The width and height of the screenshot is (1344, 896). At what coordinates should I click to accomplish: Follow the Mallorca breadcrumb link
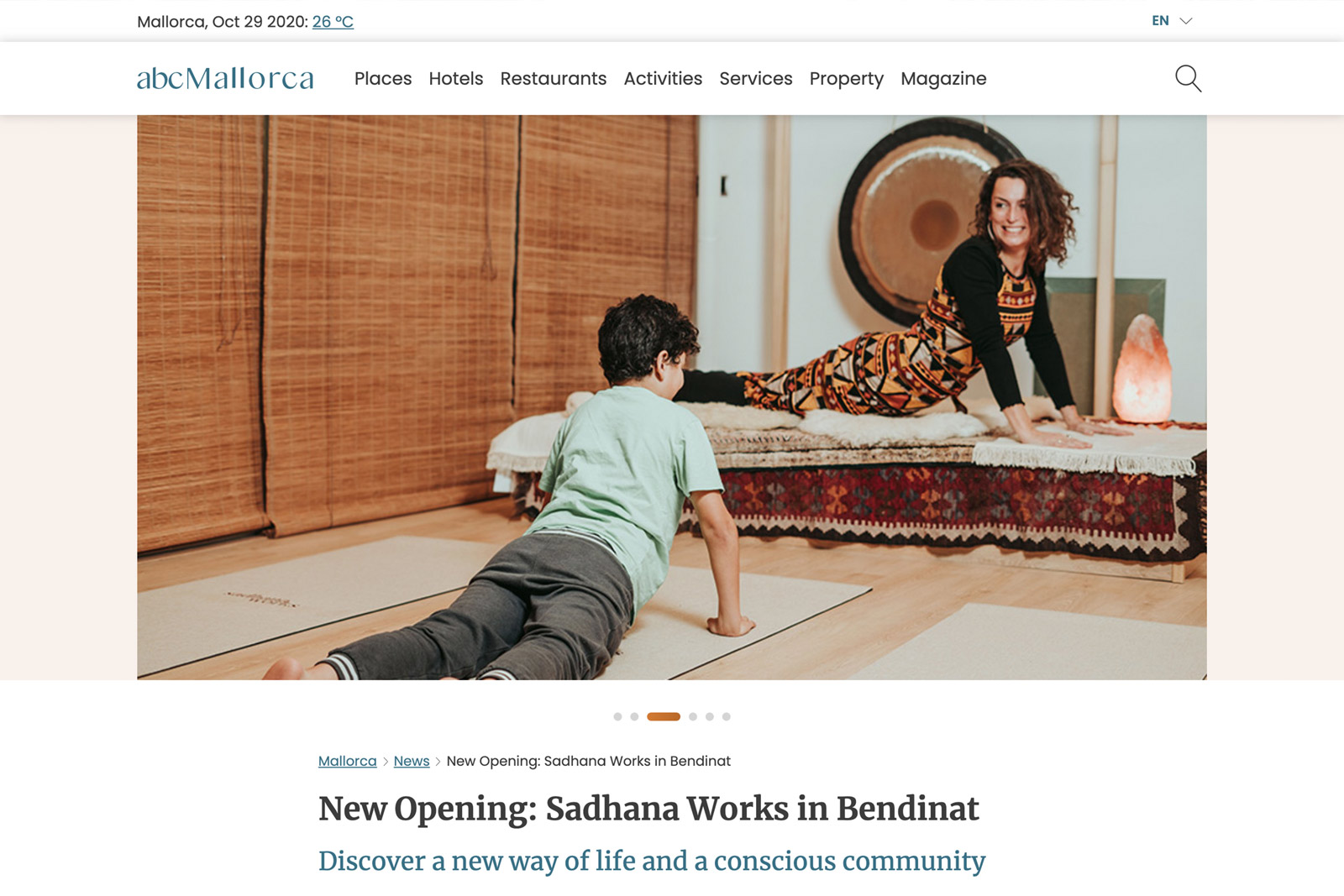348,761
